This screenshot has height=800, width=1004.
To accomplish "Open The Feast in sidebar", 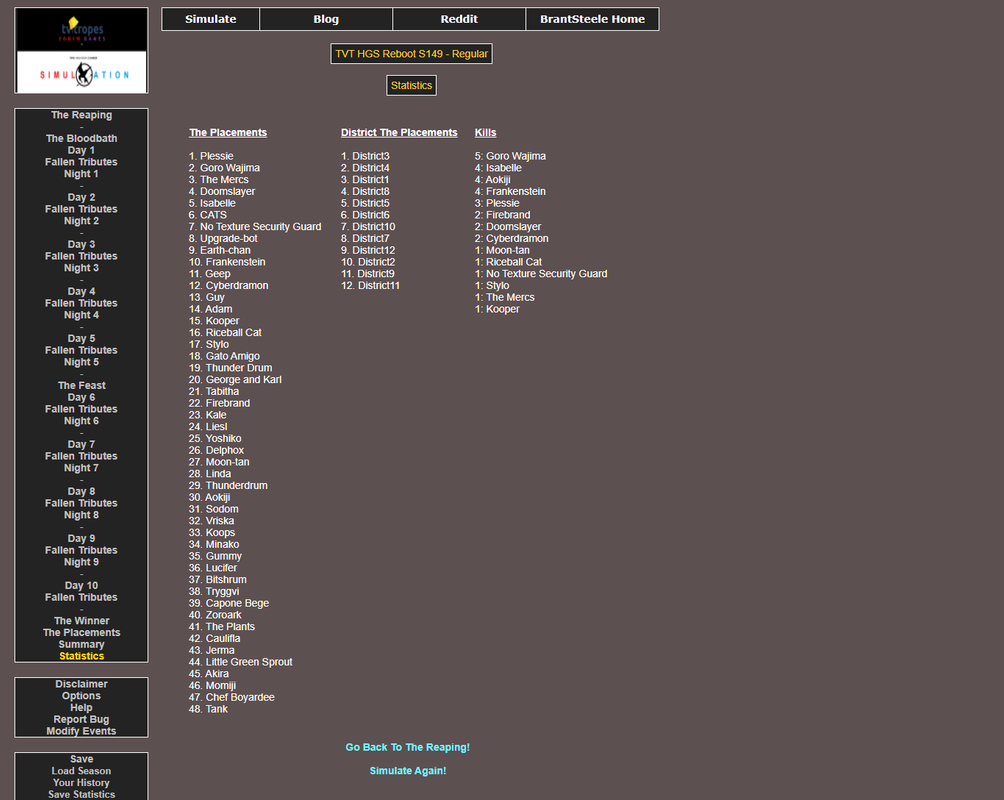I will (81, 386).
